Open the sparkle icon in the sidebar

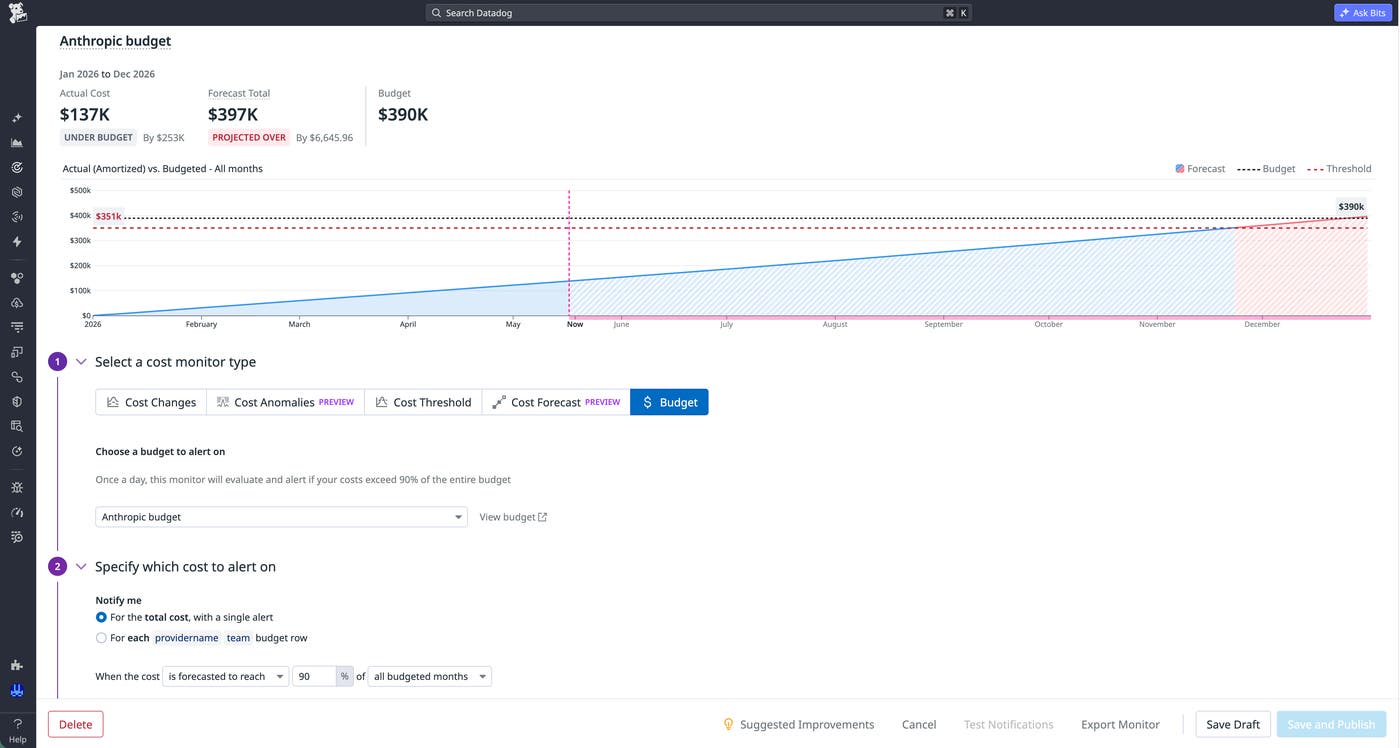click(x=17, y=118)
